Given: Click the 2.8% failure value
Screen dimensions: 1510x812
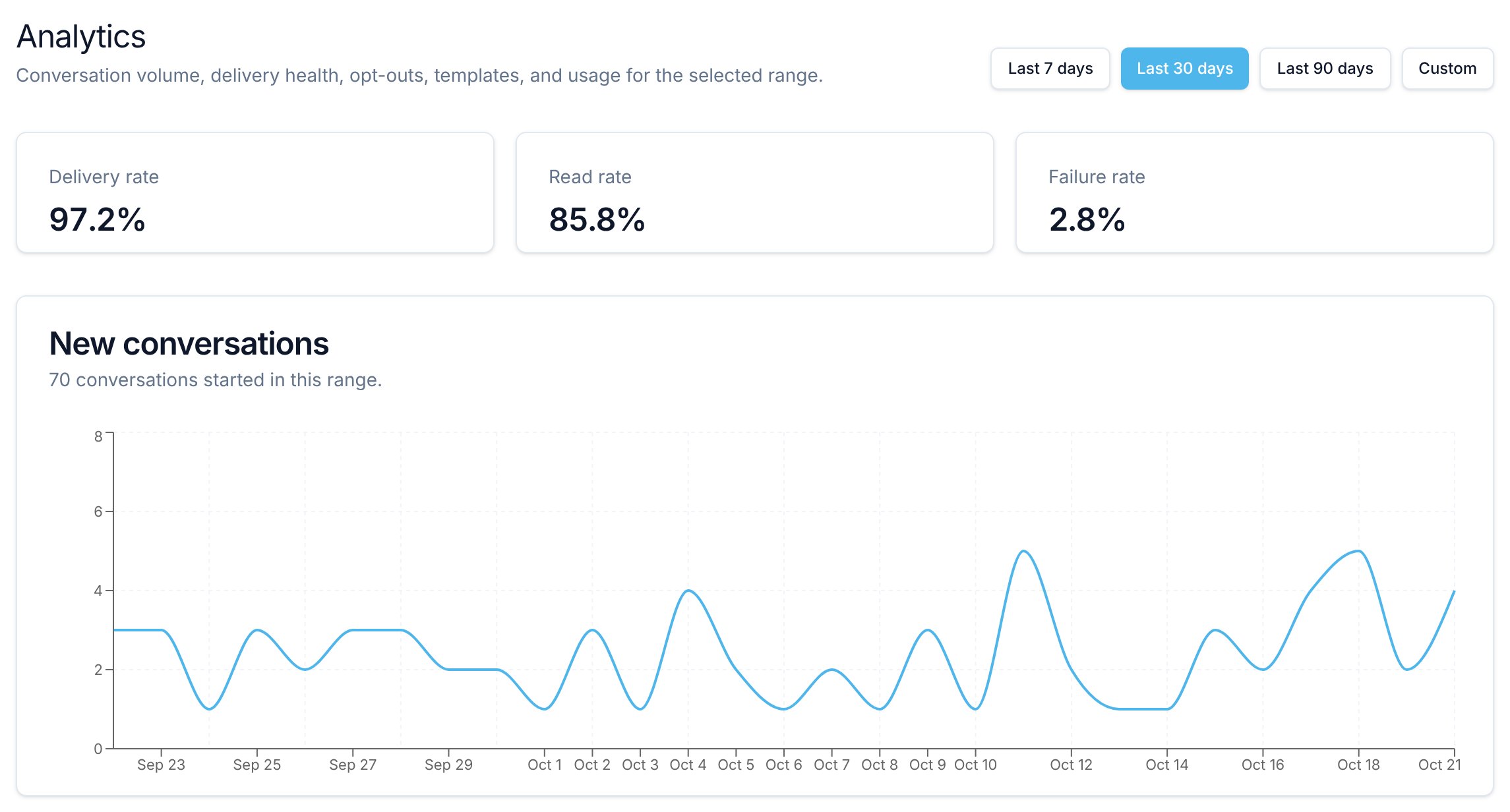Looking at the screenshot, I should pos(1087,219).
